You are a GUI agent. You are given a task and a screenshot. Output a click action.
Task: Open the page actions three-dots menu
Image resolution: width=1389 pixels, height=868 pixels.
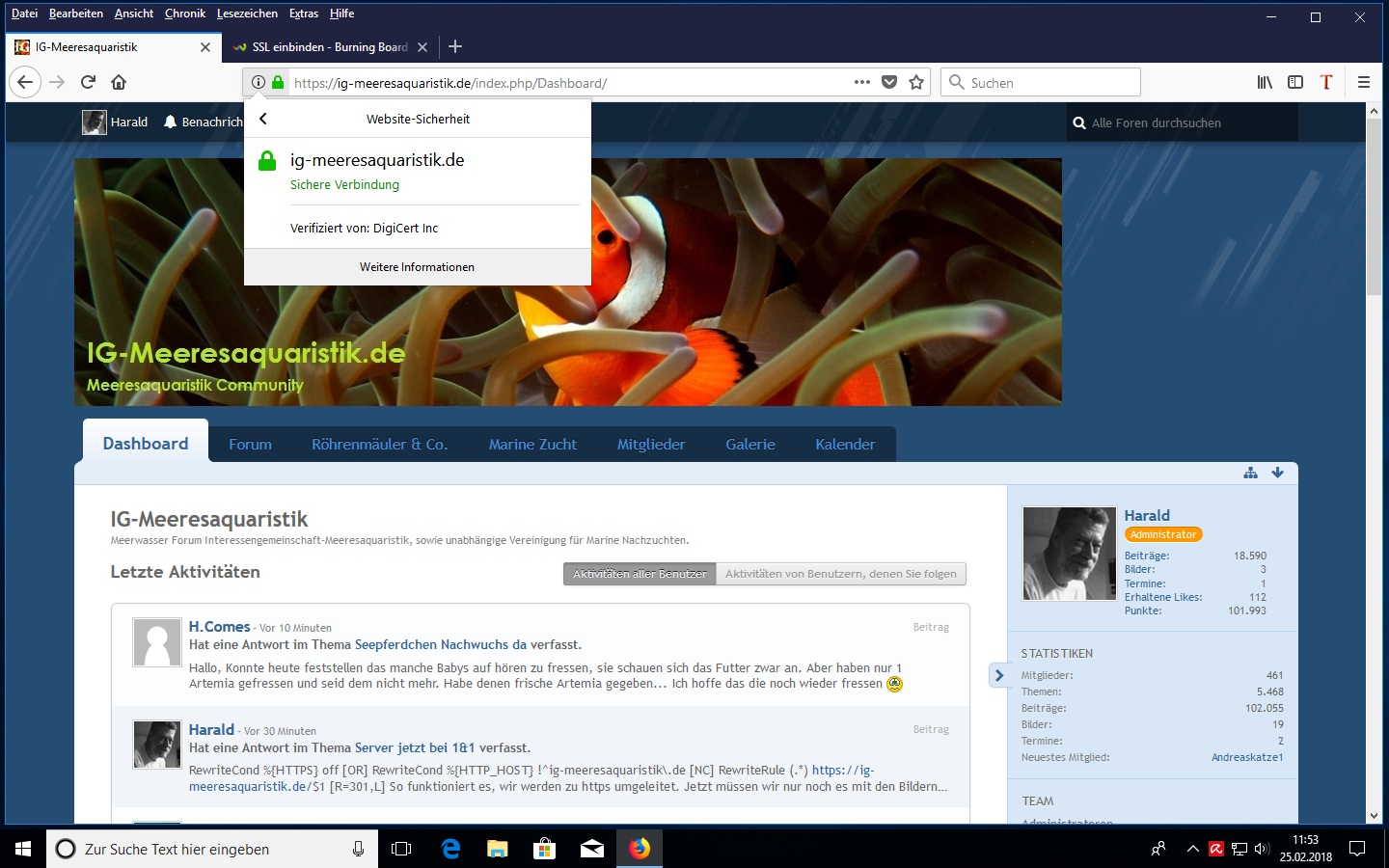click(x=861, y=82)
